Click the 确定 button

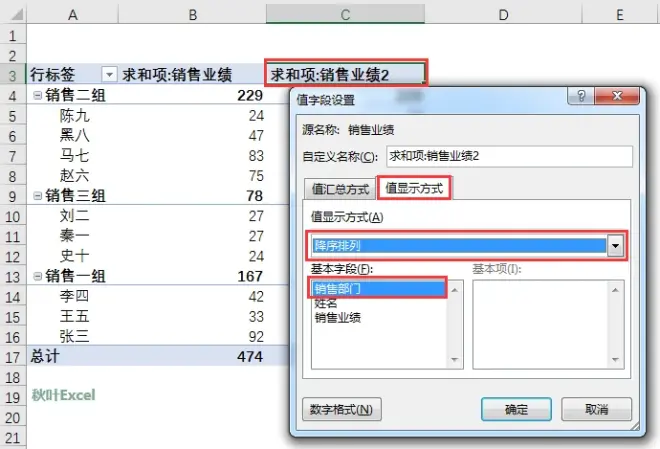516,409
